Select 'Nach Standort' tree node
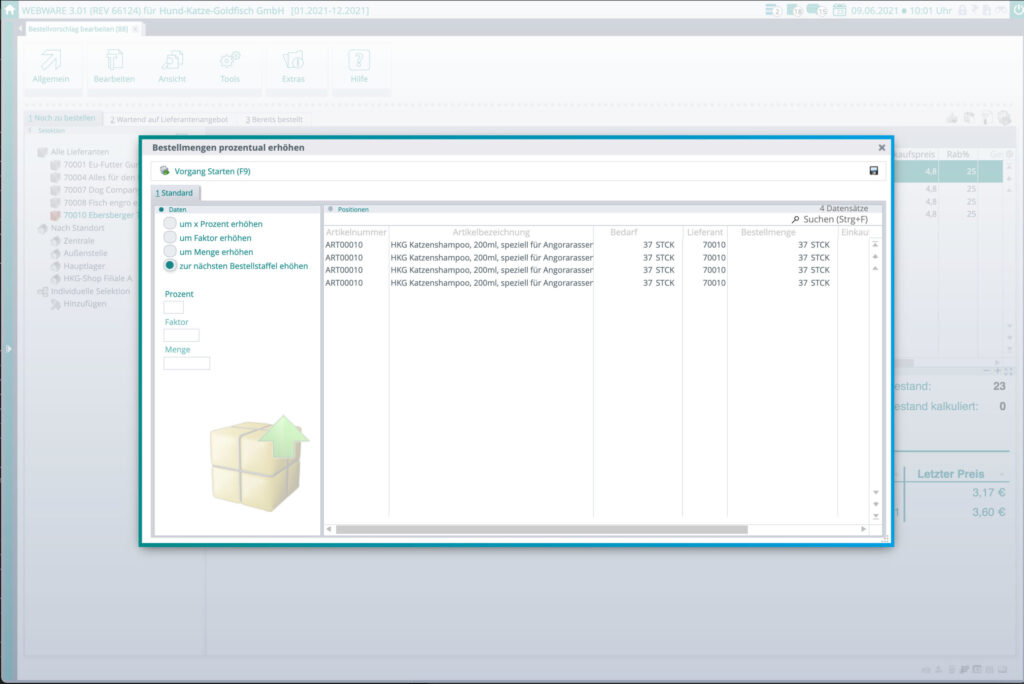The image size is (1024, 684). pos(77,228)
